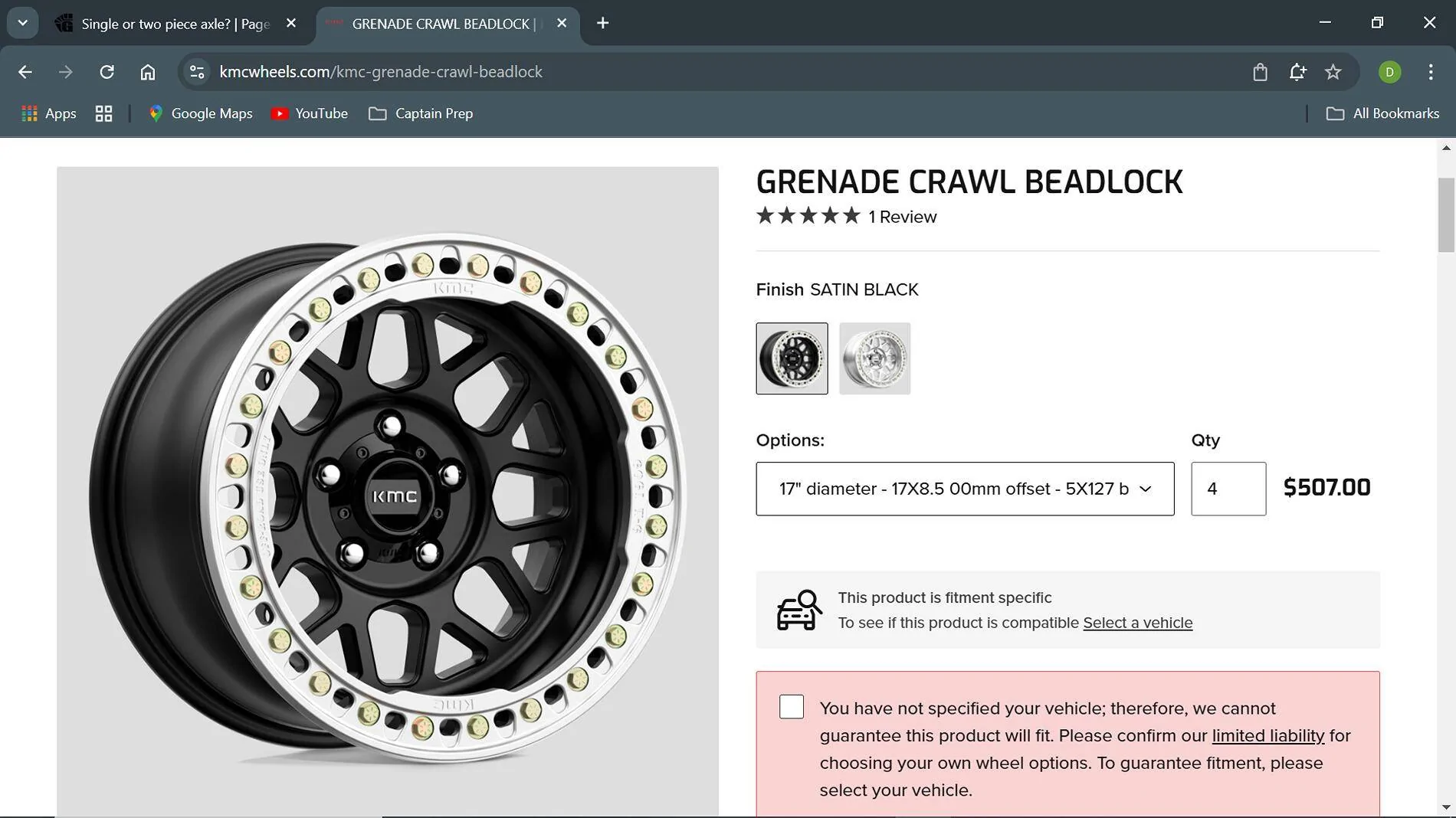
Task: Go forward to next page
Action: coord(66,72)
